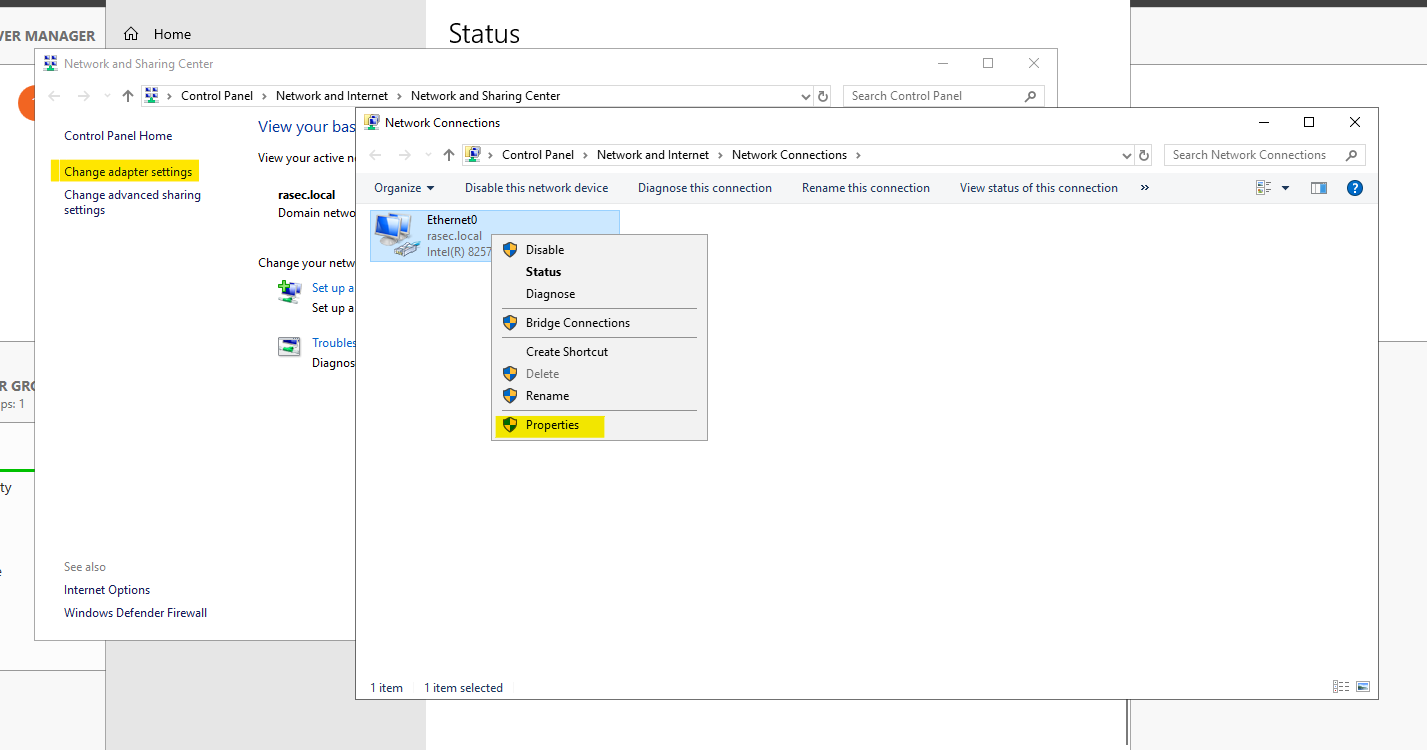Click Forward arrow in Network Connections
The height and width of the screenshot is (750, 1427).
click(405, 155)
